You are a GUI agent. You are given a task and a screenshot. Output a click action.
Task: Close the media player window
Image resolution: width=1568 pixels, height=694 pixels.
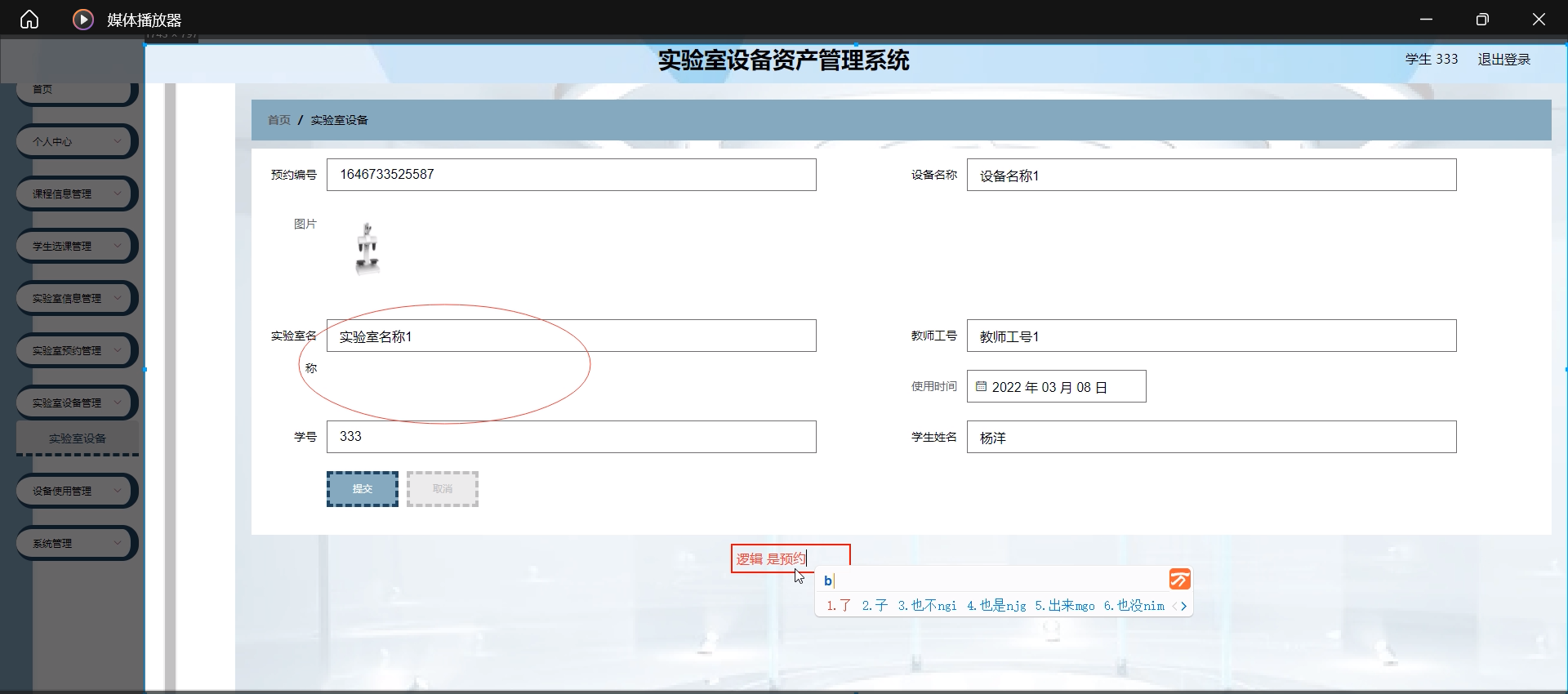coord(1539,19)
